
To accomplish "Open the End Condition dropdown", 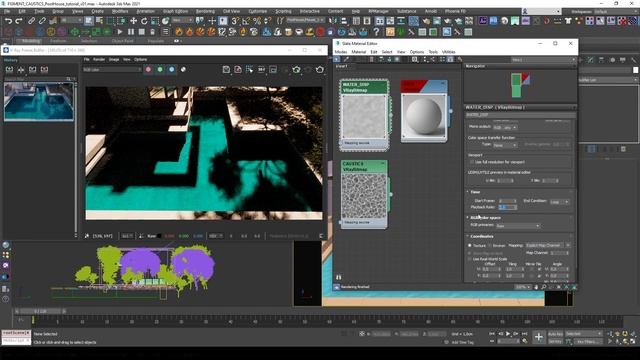I will [x=559, y=202].
